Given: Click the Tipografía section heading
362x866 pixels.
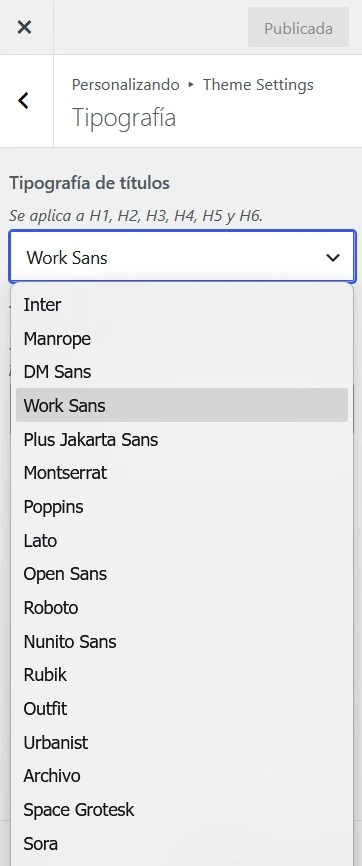Looking at the screenshot, I should point(124,118).
